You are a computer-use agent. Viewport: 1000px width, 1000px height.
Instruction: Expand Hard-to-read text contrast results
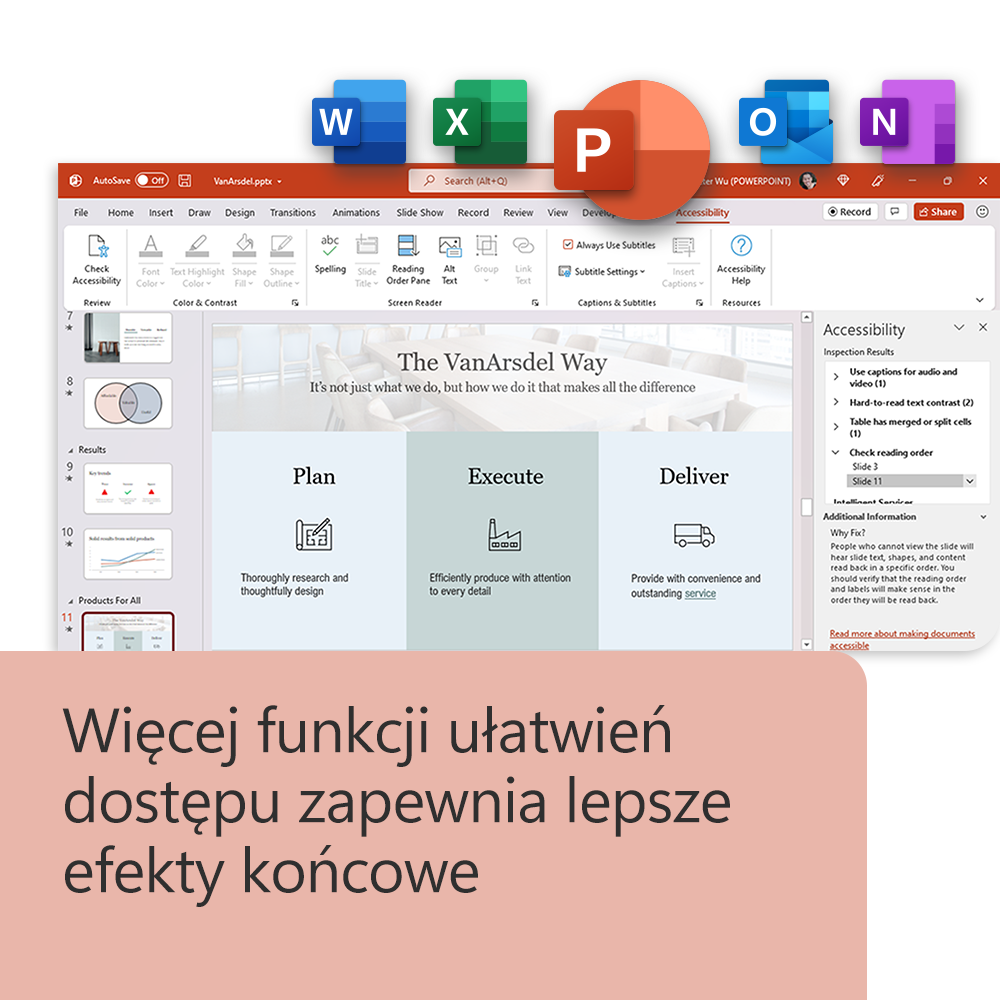(x=835, y=402)
